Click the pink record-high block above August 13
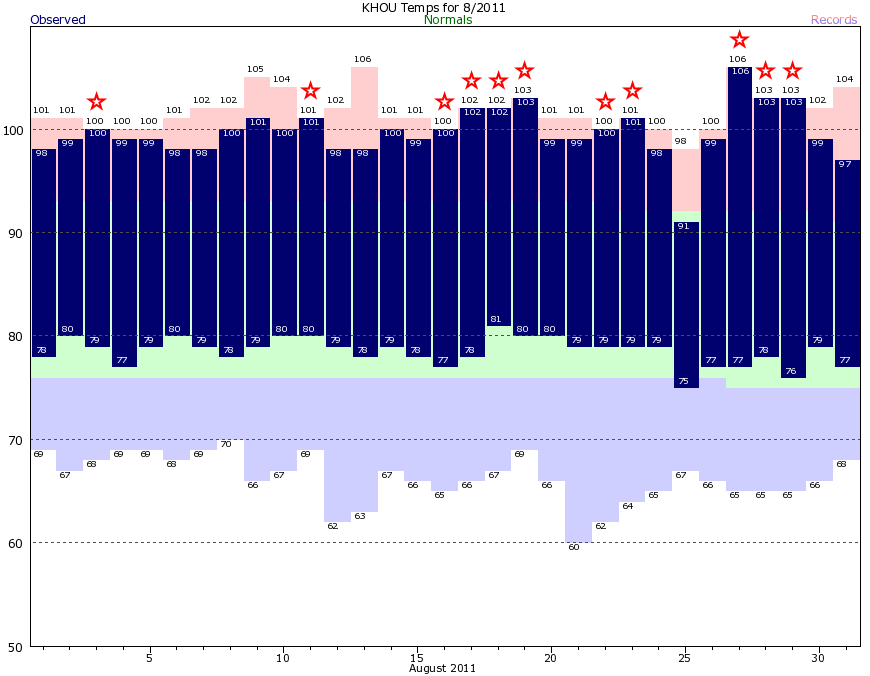The width and height of the screenshot is (870, 676). click(x=365, y=108)
